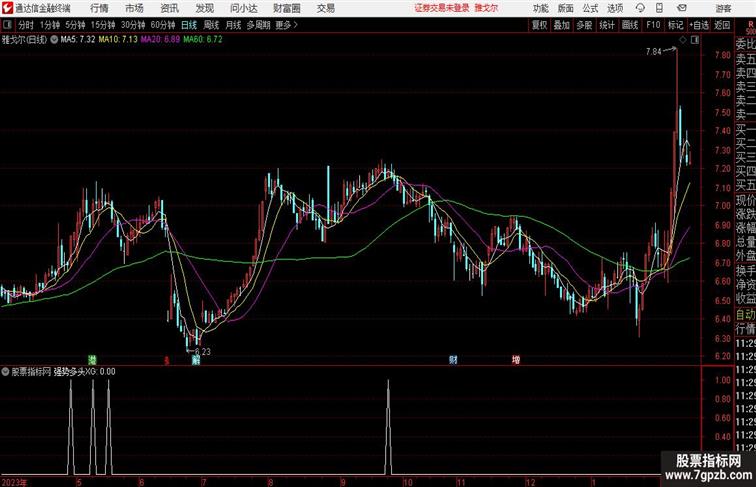Select the 日线 daily chart tab

[x=189, y=25]
